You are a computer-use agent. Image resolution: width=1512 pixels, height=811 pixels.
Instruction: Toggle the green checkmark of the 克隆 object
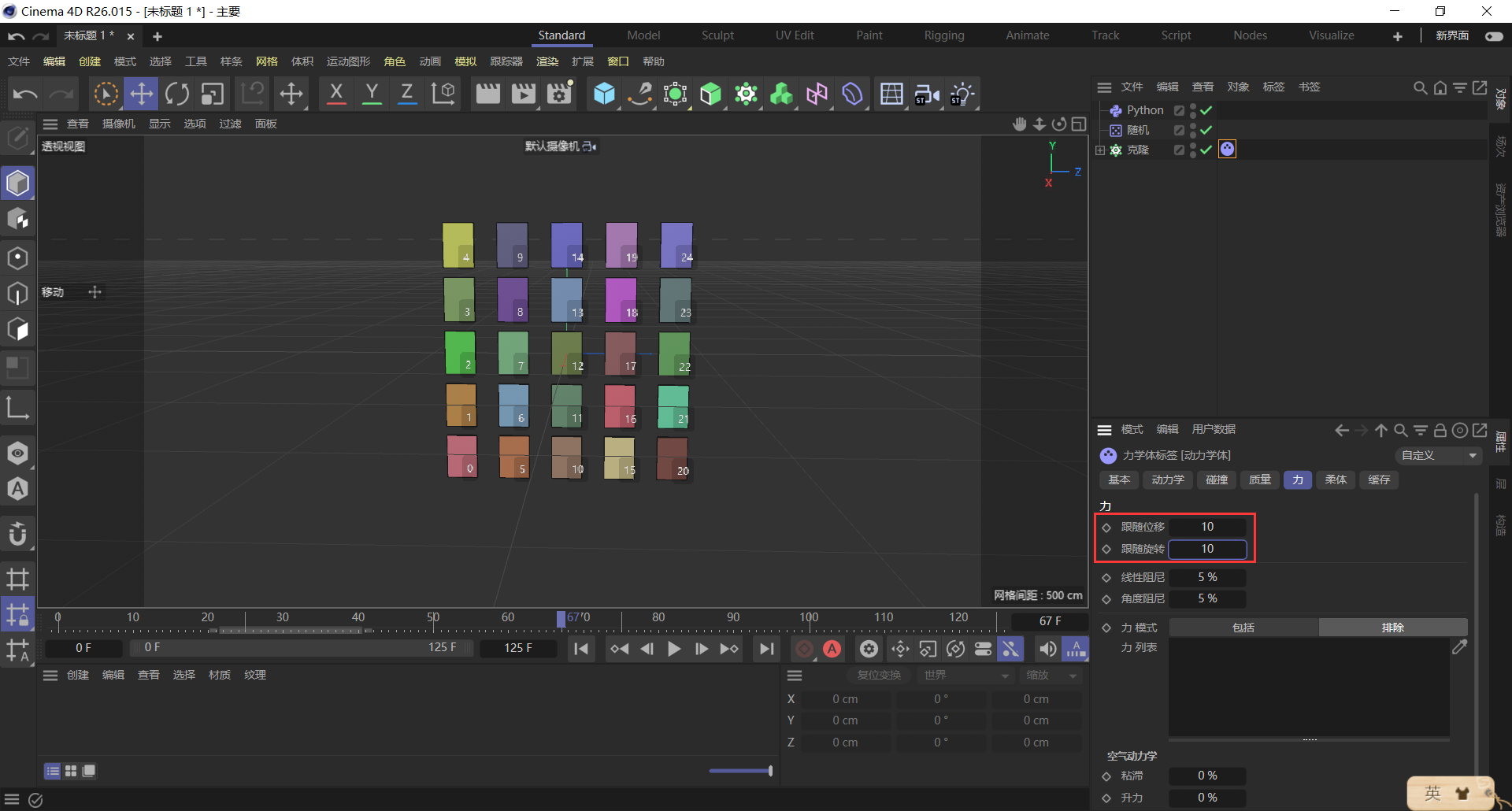coord(1206,150)
